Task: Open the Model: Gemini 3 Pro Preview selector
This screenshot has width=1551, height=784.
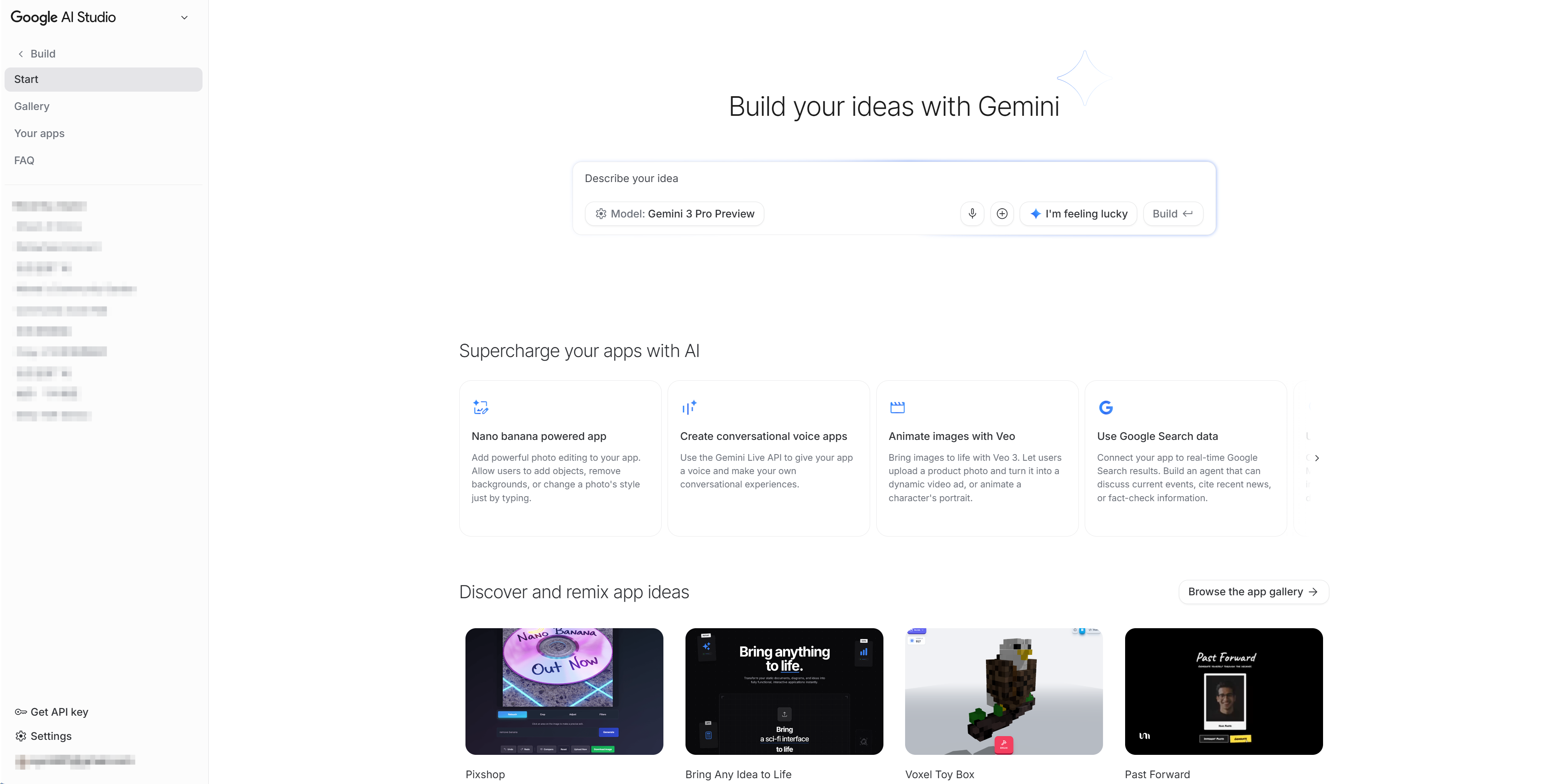Action: (674, 214)
